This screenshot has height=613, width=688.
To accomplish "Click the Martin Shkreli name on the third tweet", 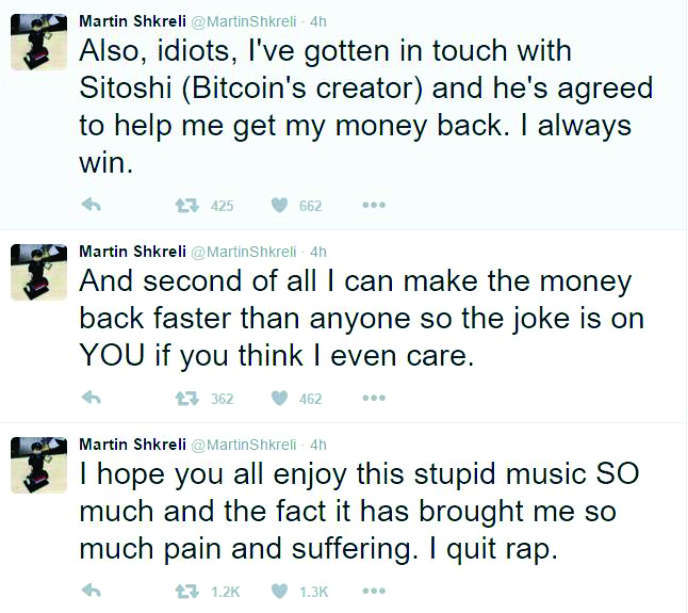I will (131, 444).
